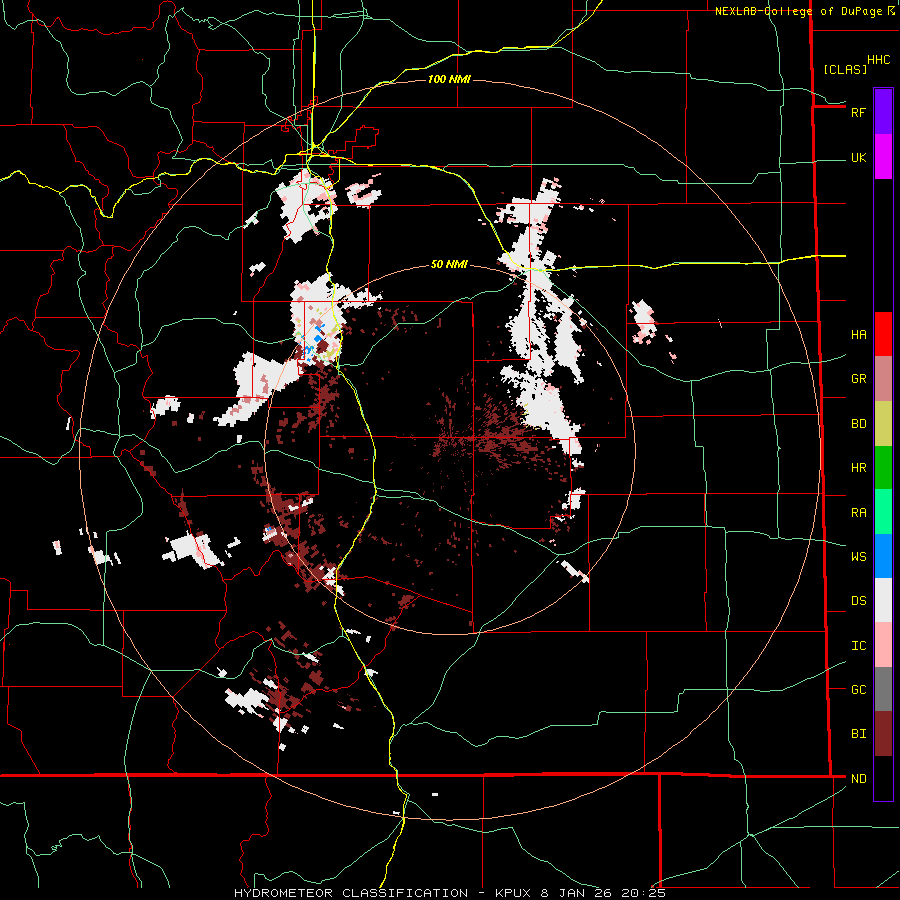Click the RA light-green legend swatch

(883, 512)
